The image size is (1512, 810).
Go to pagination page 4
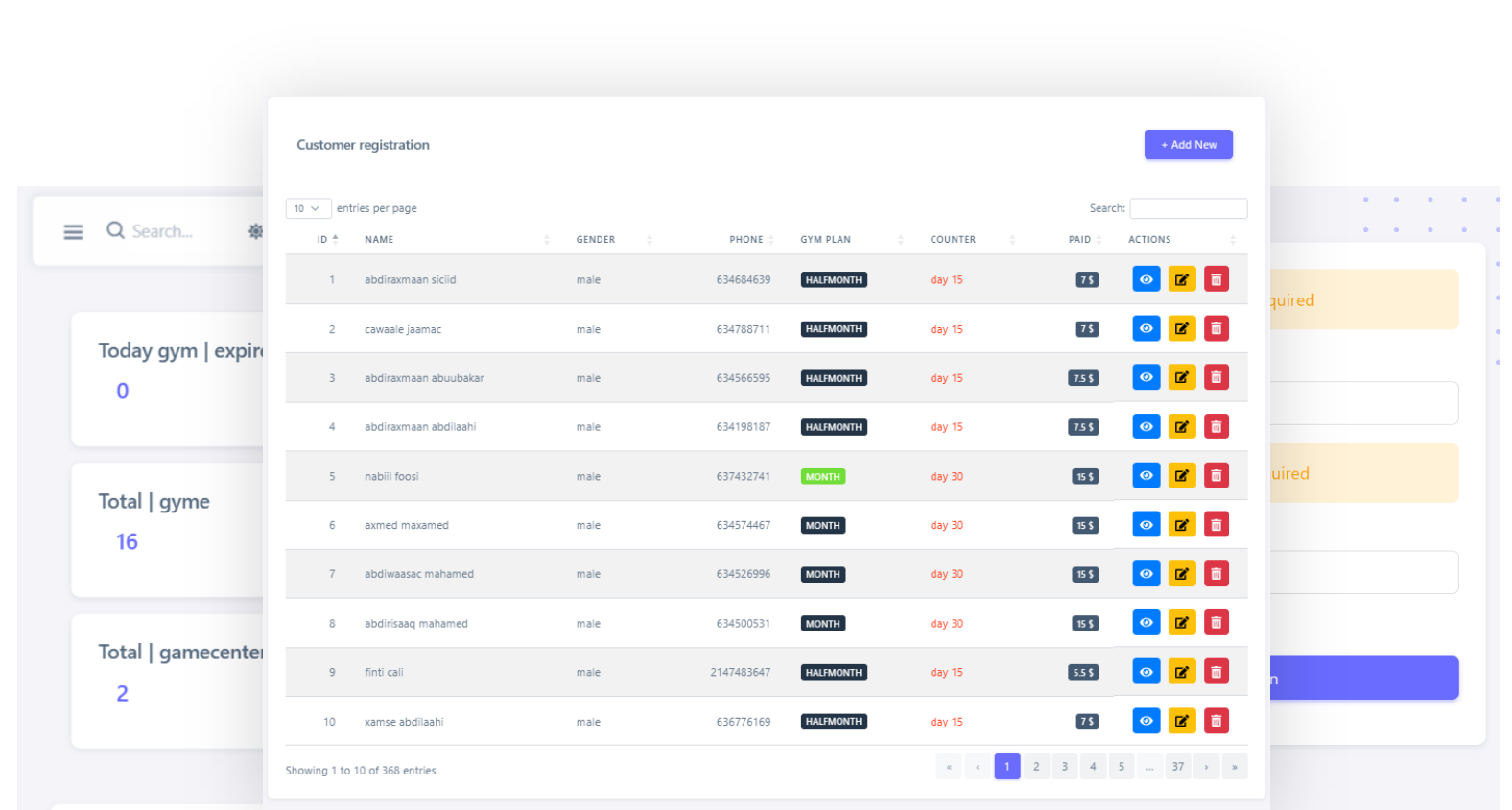[x=1093, y=767]
